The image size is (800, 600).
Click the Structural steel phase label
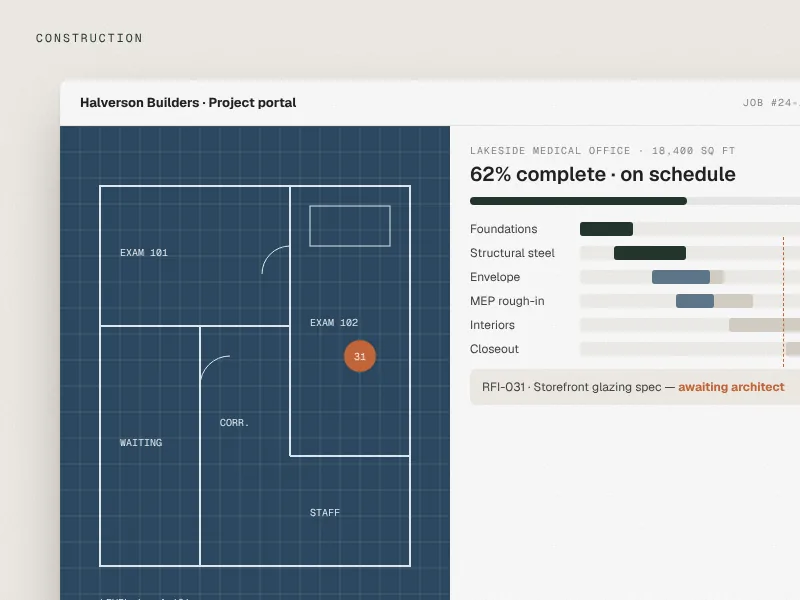512,253
